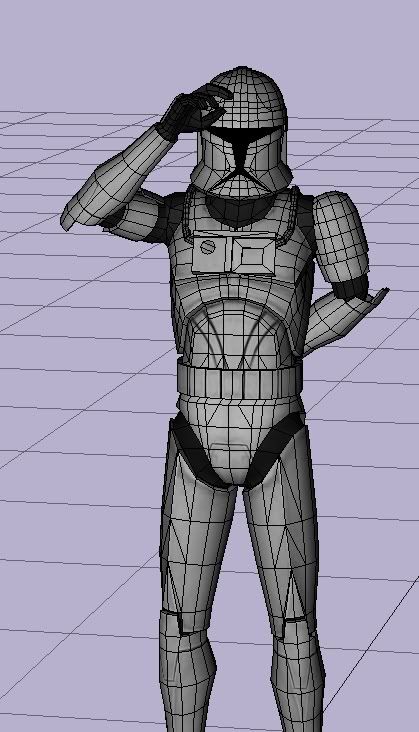Select the shoulder armor above hip-resting arm
This screenshot has width=419, height=732.
tap(341, 237)
